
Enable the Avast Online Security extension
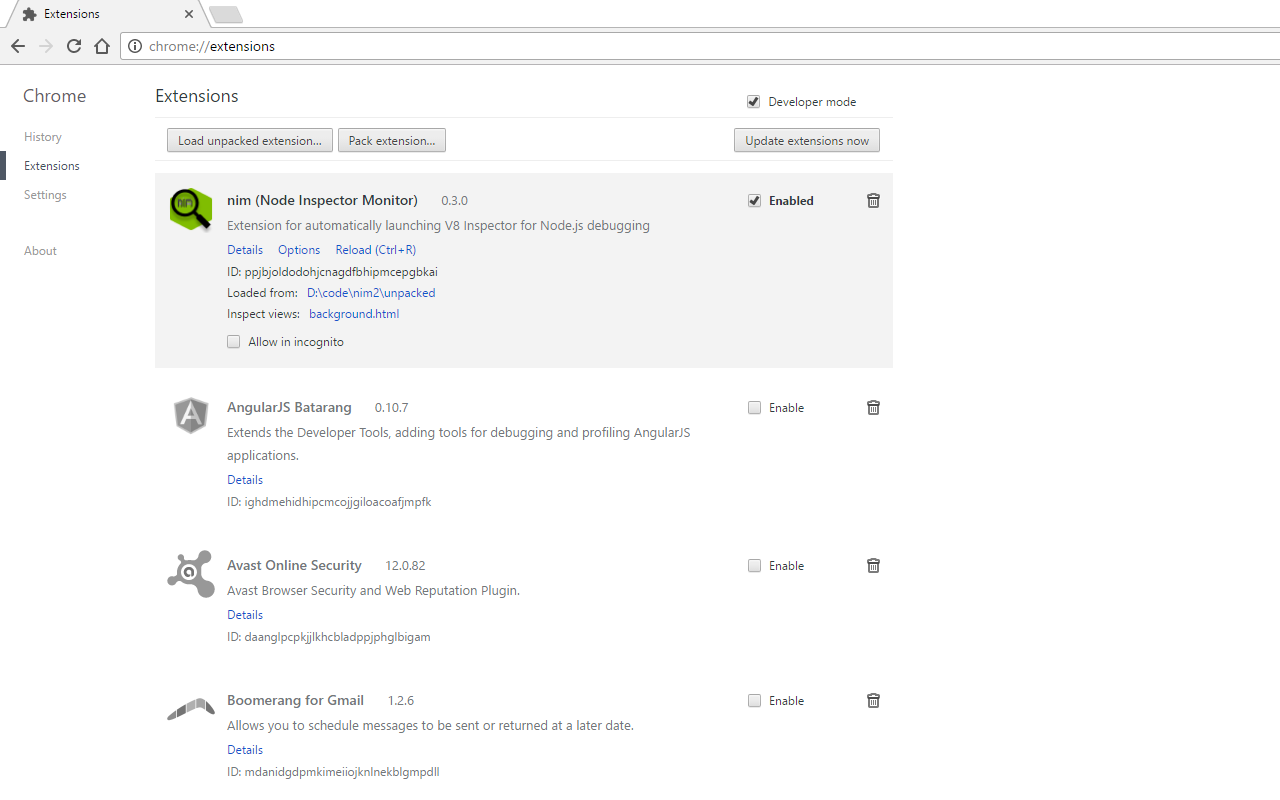click(x=754, y=566)
